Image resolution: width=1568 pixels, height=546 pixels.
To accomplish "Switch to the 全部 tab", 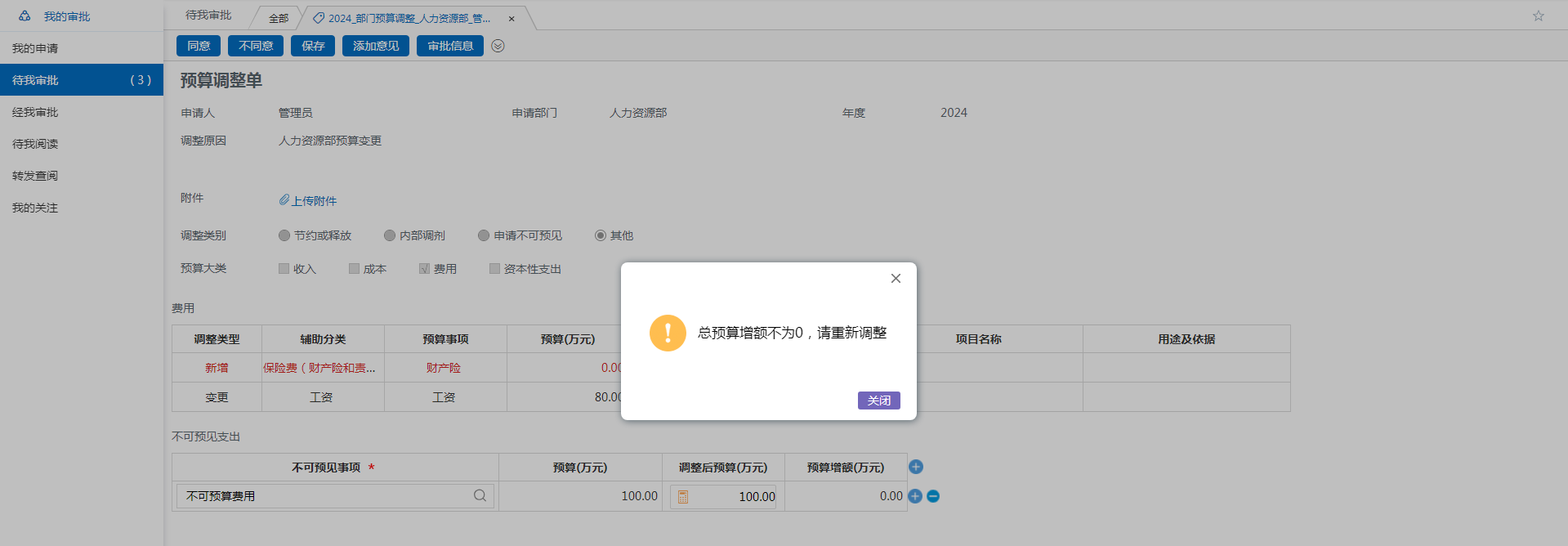I will [x=279, y=18].
